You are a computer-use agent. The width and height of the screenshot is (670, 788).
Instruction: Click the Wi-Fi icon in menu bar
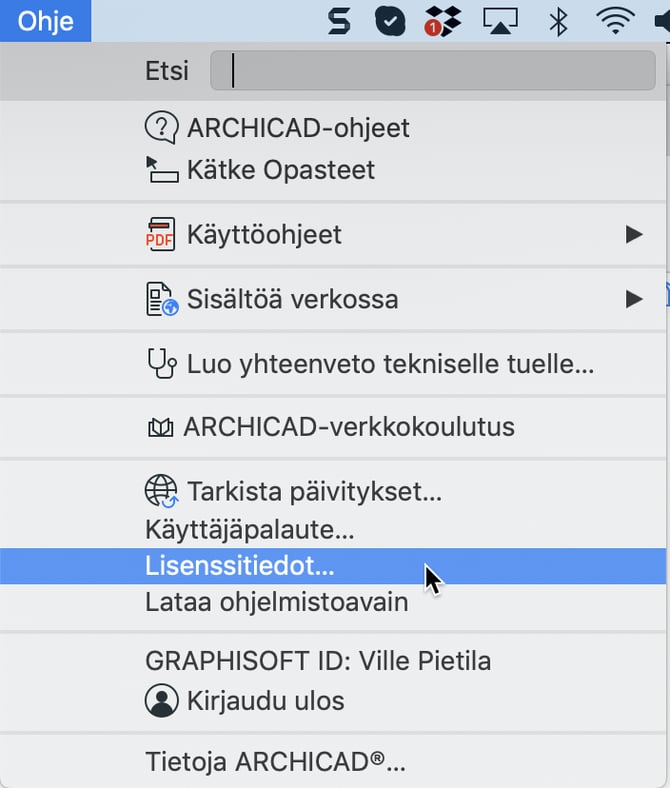coord(616,21)
